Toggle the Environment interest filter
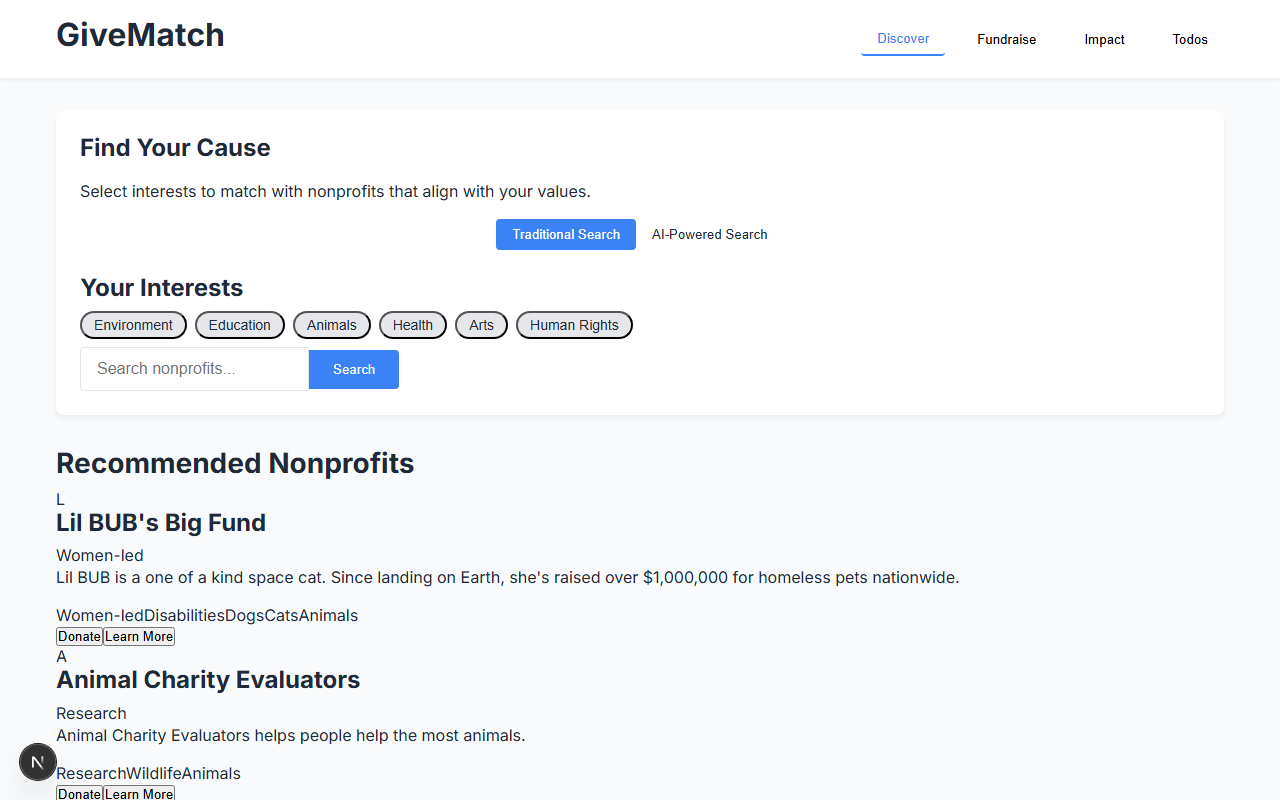 click(133, 324)
